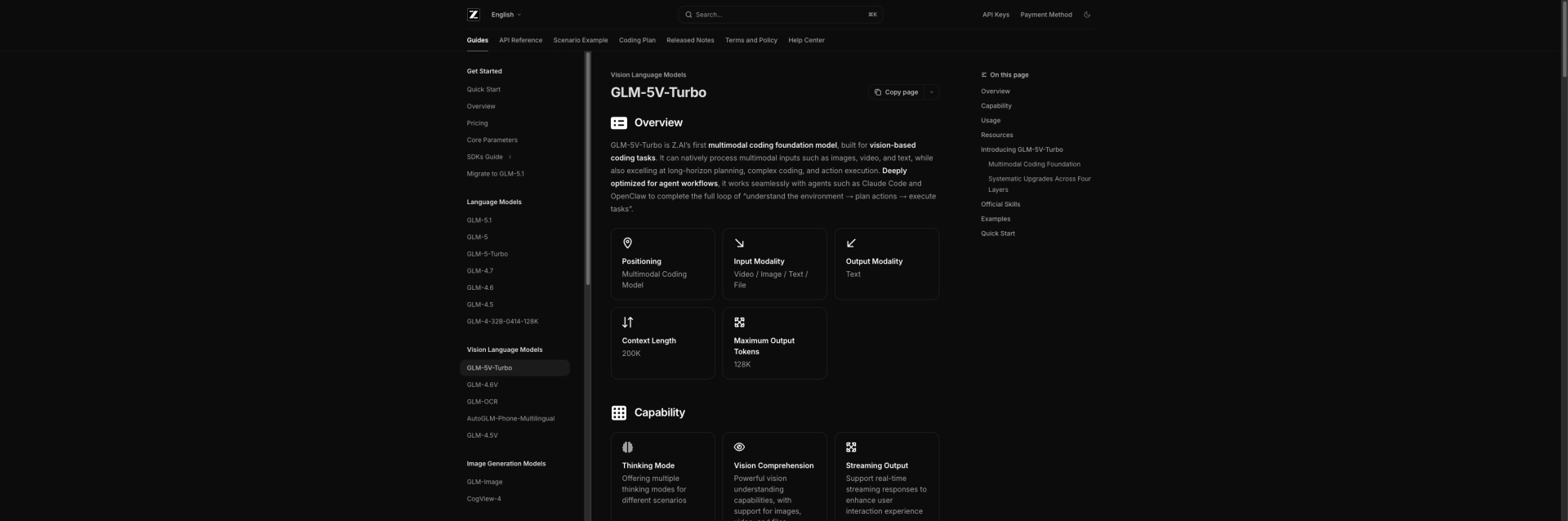Viewport: 1568px width, 521px height.
Task: Open the Guides tab
Action: [x=478, y=40]
